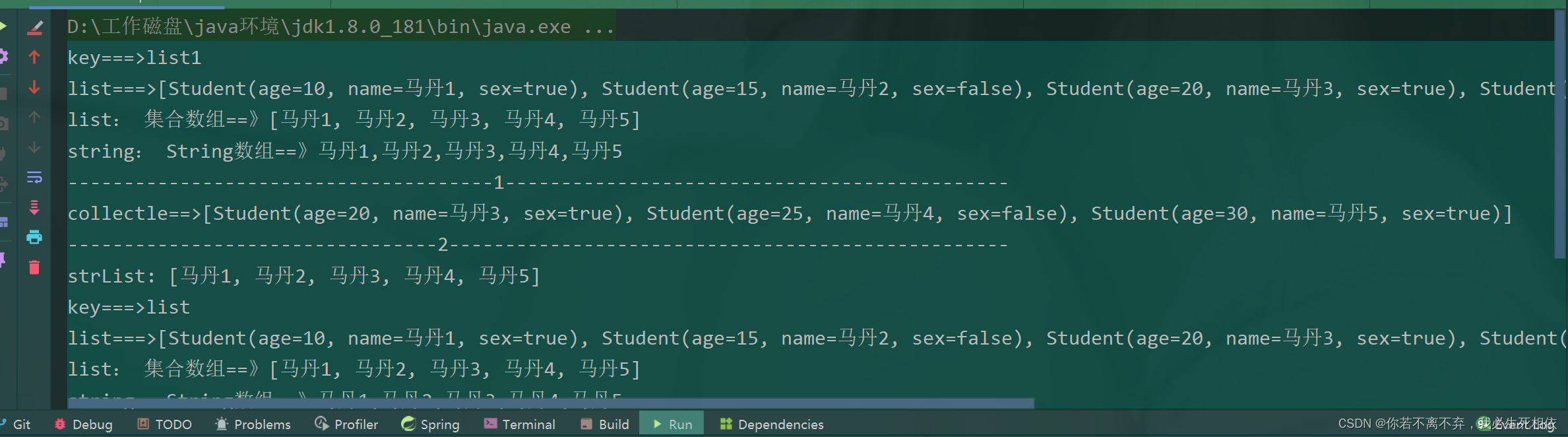
Task: Click the camera dump threads icon
Action: coord(3,123)
